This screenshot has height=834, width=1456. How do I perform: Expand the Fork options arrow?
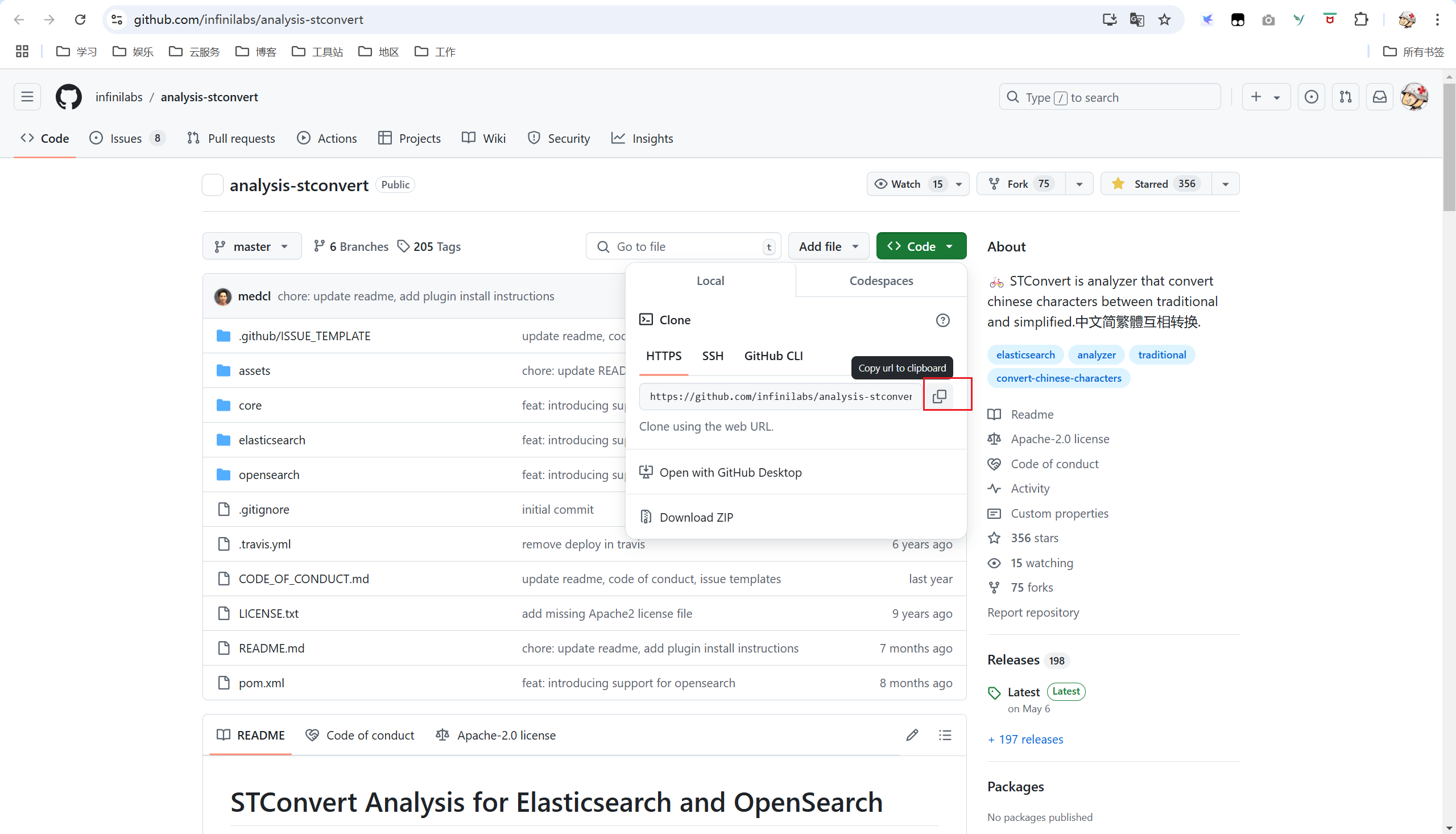[1079, 184]
